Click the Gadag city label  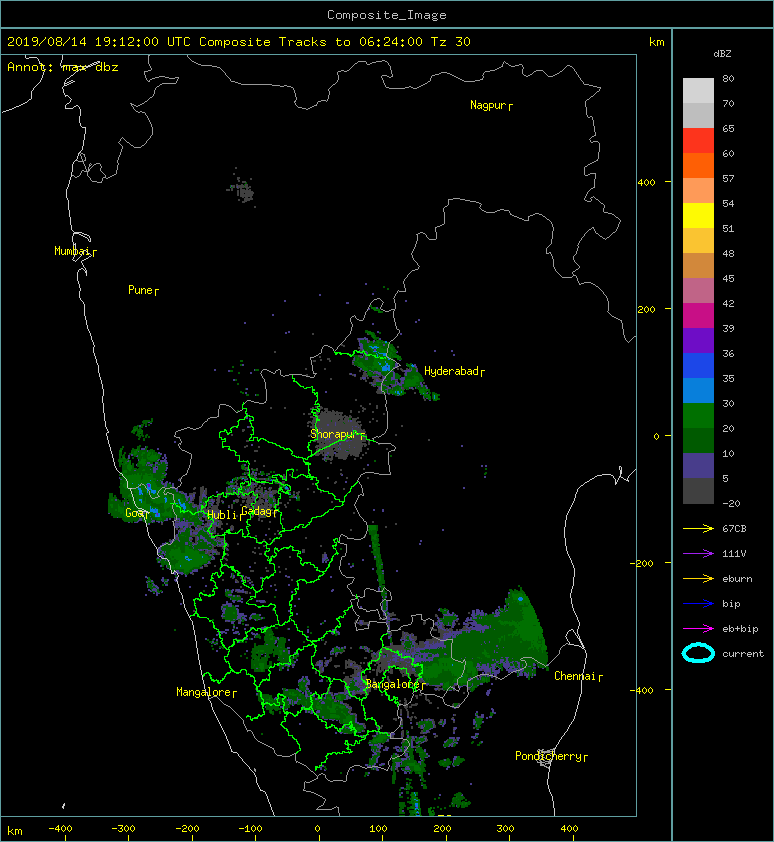tap(259, 511)
